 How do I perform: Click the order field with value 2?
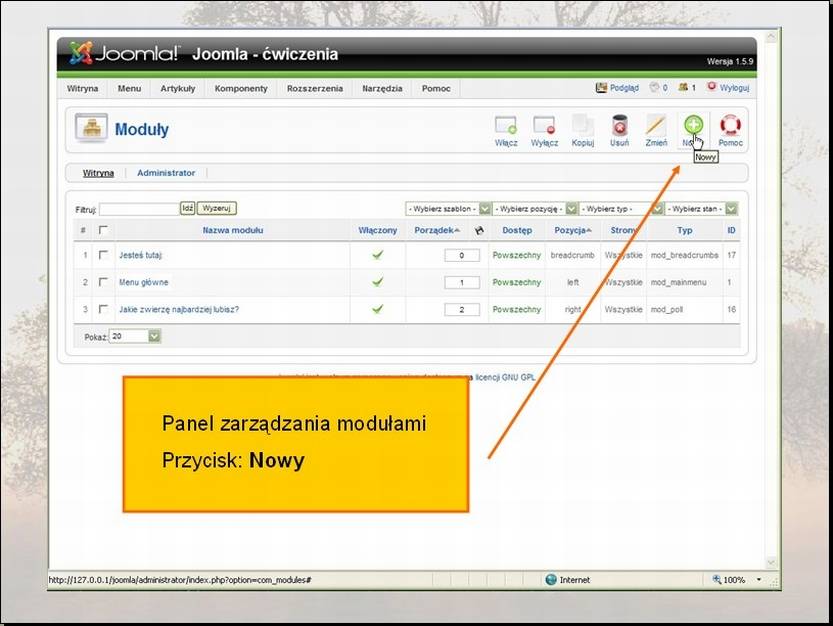pyautogui.click(x=462, y=309)
